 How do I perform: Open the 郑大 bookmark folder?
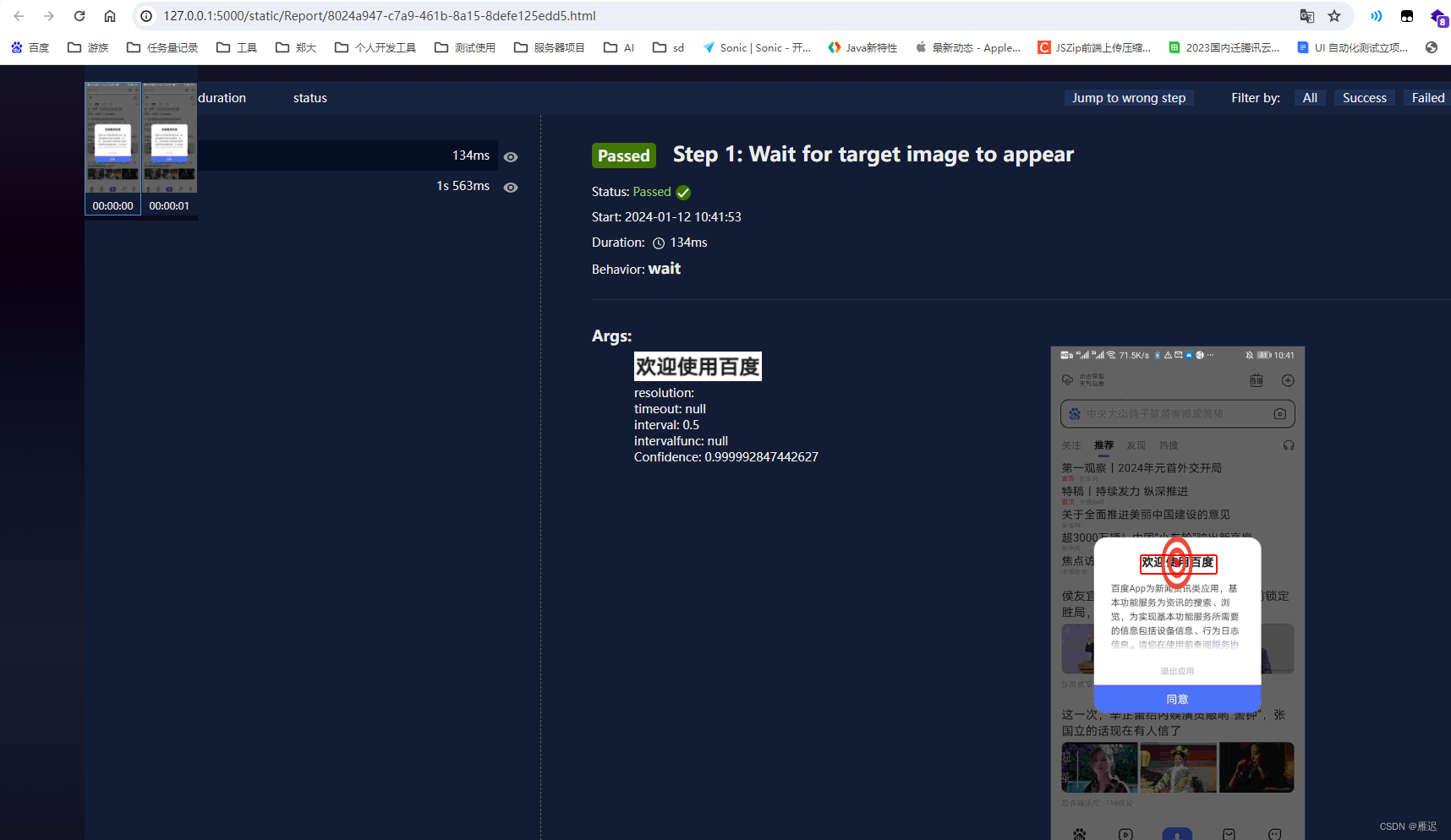296,47
